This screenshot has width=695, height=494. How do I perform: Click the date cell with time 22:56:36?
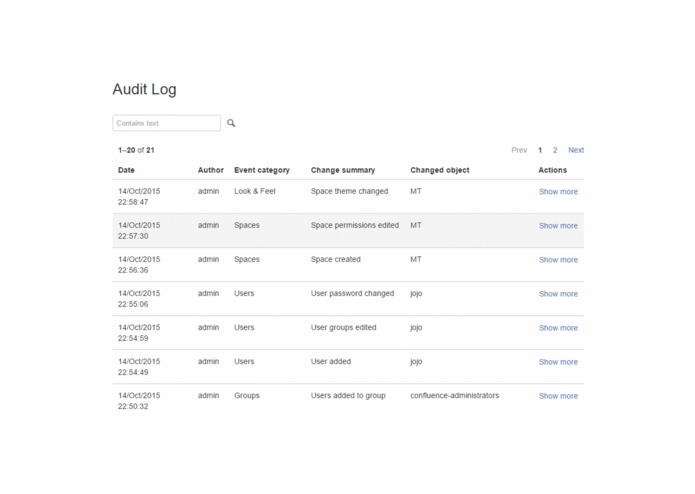click(x=139, y=265)
